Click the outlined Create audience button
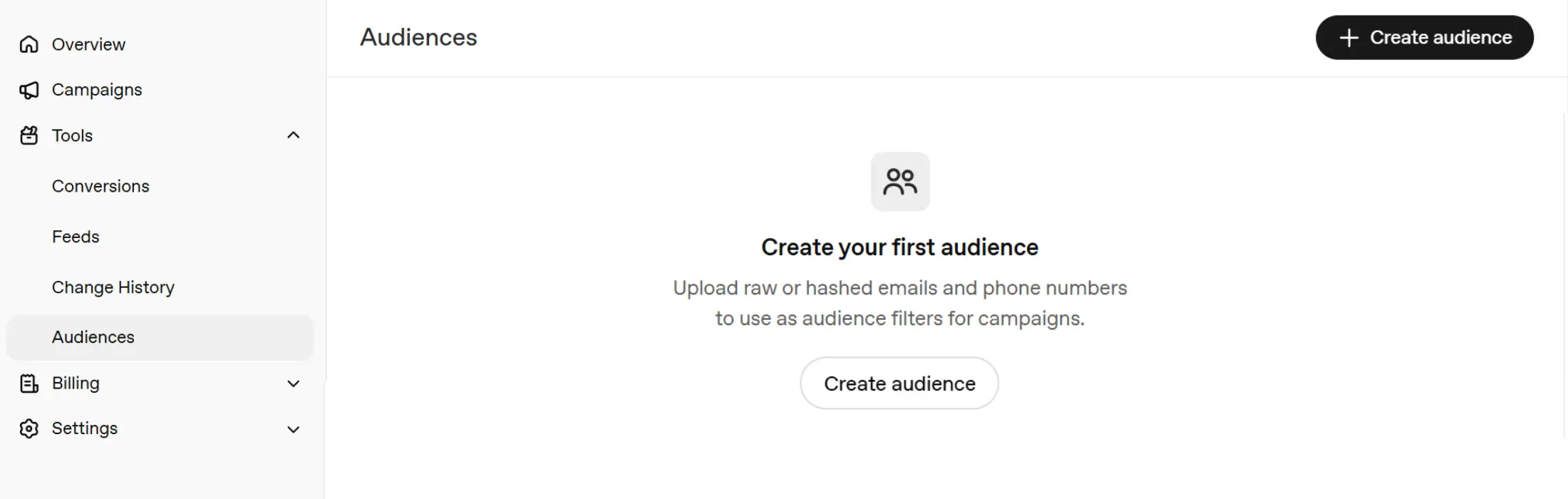This screenshot has height=499, width=1568. coord(899,384)
